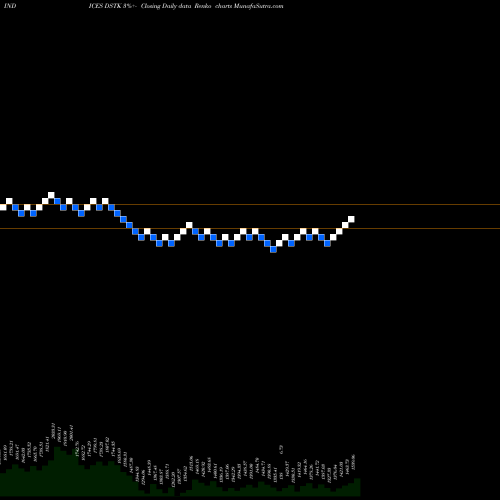Click the rightmost green volume bar
This screenshot has height=500, width=500.
[357, 487]
